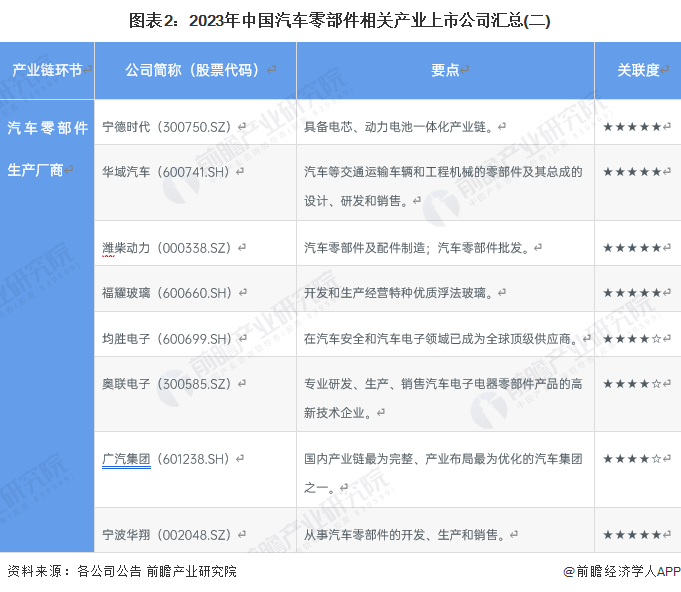Select the four-star rating for 均胜电子
The image size is (681, 592).
pyautogui.click(x=631, y=339)
